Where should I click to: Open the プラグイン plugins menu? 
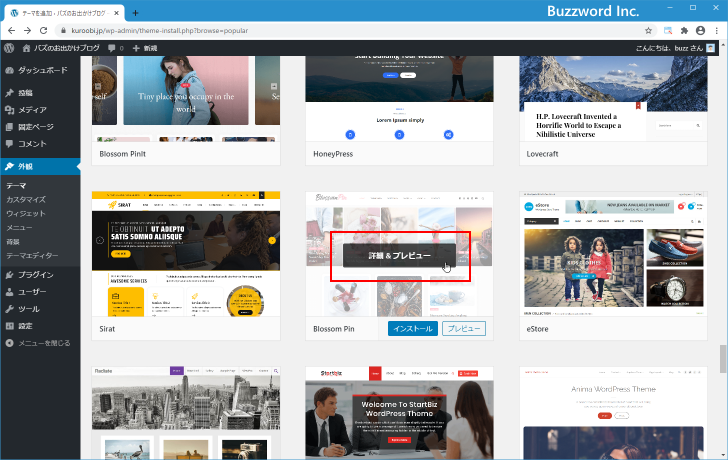click(x=35, y=274)
